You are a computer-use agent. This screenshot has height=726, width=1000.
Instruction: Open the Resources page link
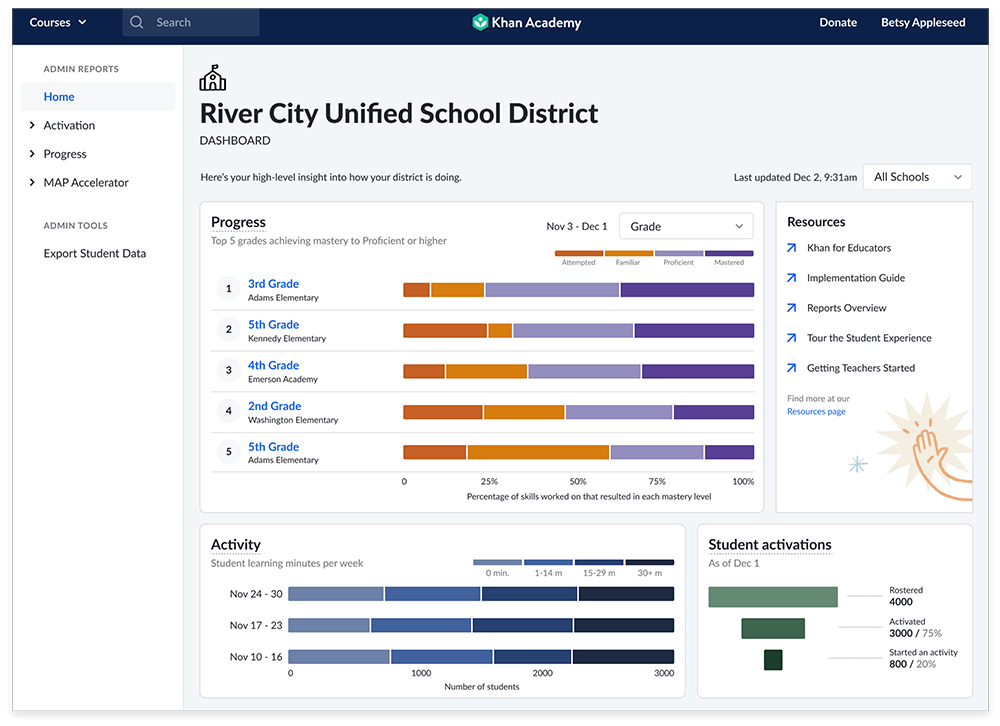coord(816,412)
